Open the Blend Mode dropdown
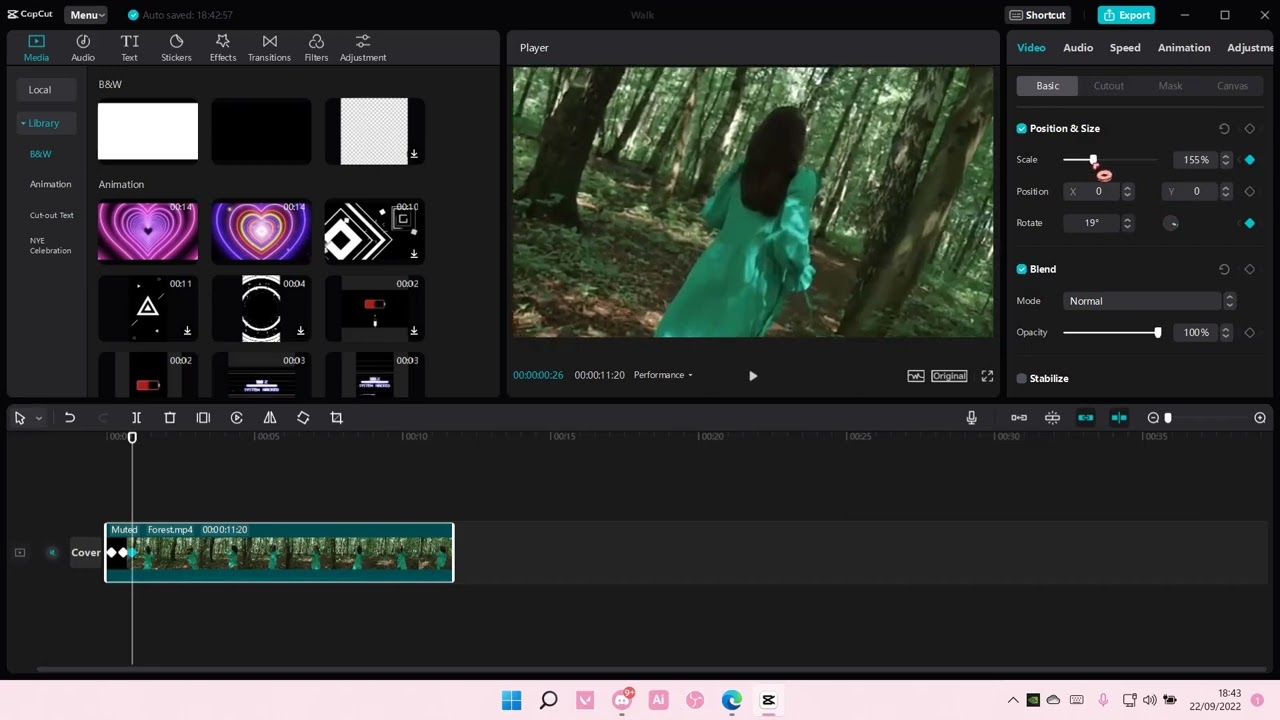The width and height of the screenshot is (1280, 720). coord(1150,301)
